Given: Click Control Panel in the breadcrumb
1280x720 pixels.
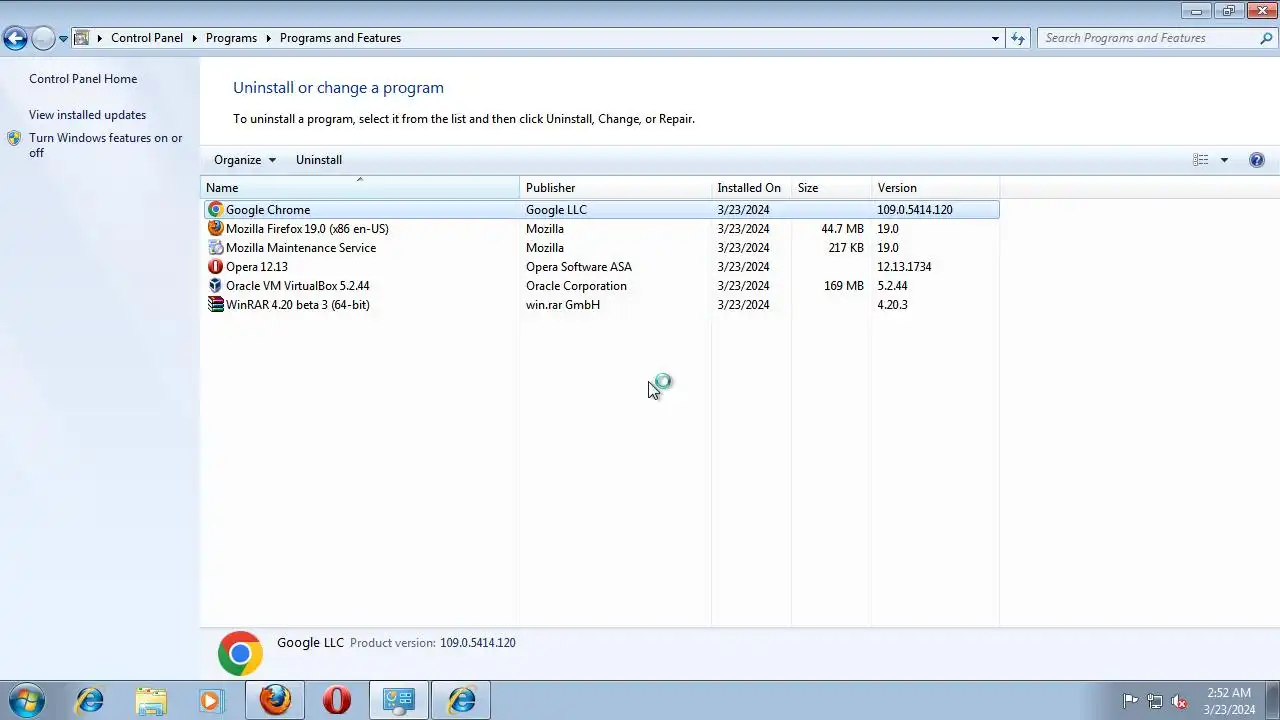Looking at the screenshot, I should point(147,38).
